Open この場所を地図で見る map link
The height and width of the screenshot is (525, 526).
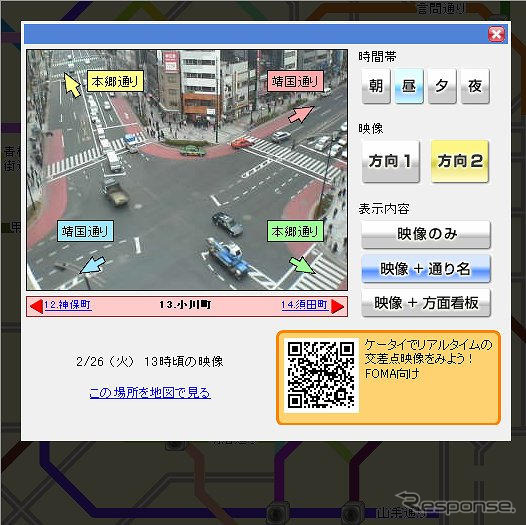click(150, 392)
